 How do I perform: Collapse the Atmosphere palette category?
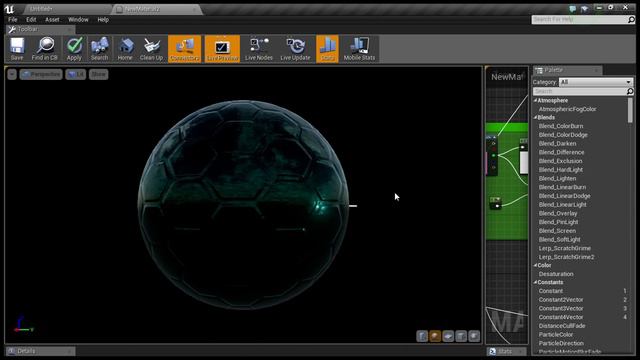pyautogui.click(x=536, y=100)
